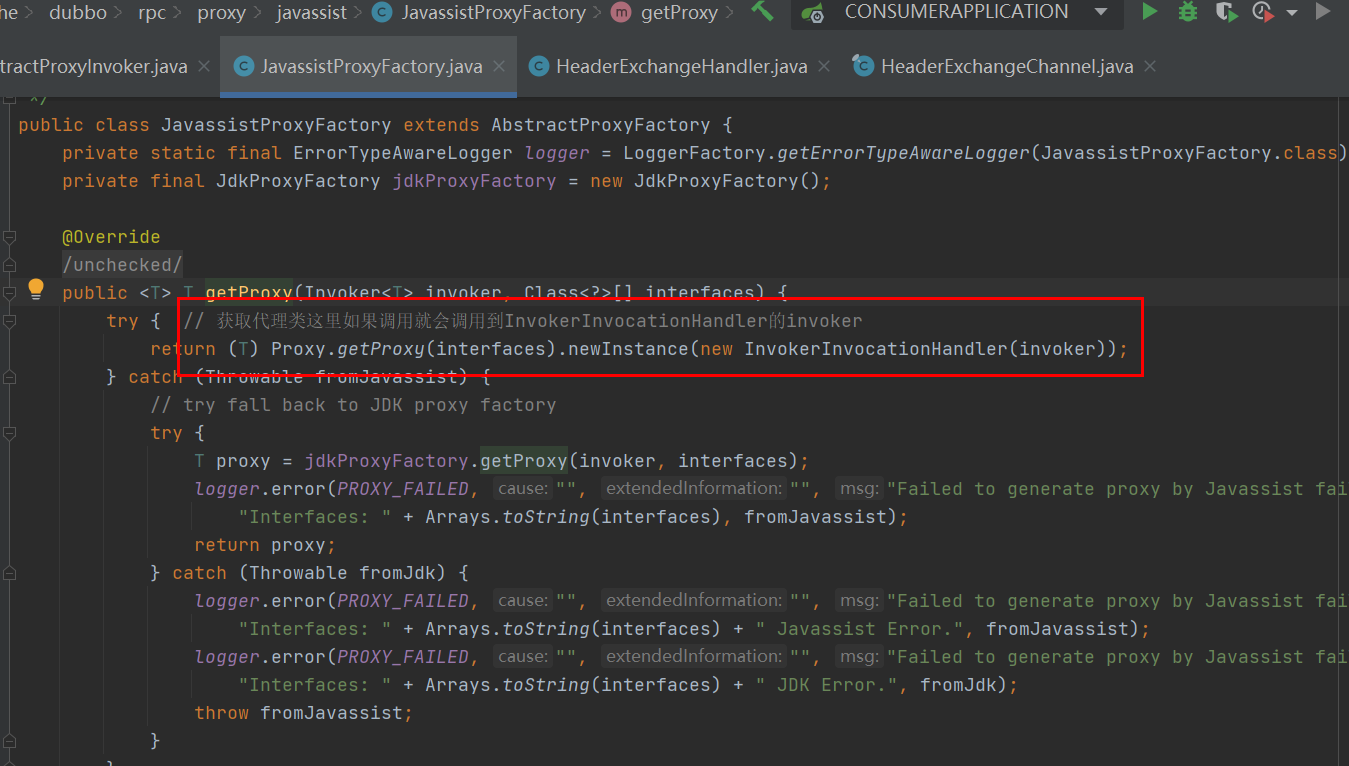1349x766 pixels.
Task: Click the comment '// try fall back to JDK proxy factory'
Action: point(353,405)
